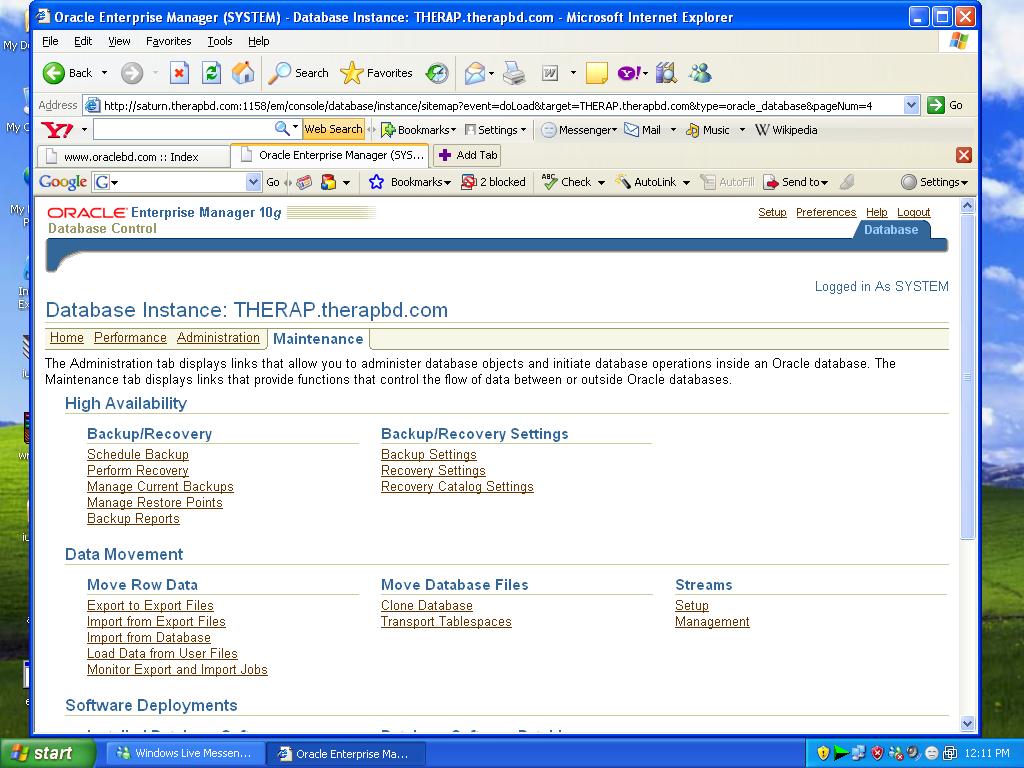Open the Schedule Backup link
This screenshot has width=1024, height=768.
tap(138, 455)
